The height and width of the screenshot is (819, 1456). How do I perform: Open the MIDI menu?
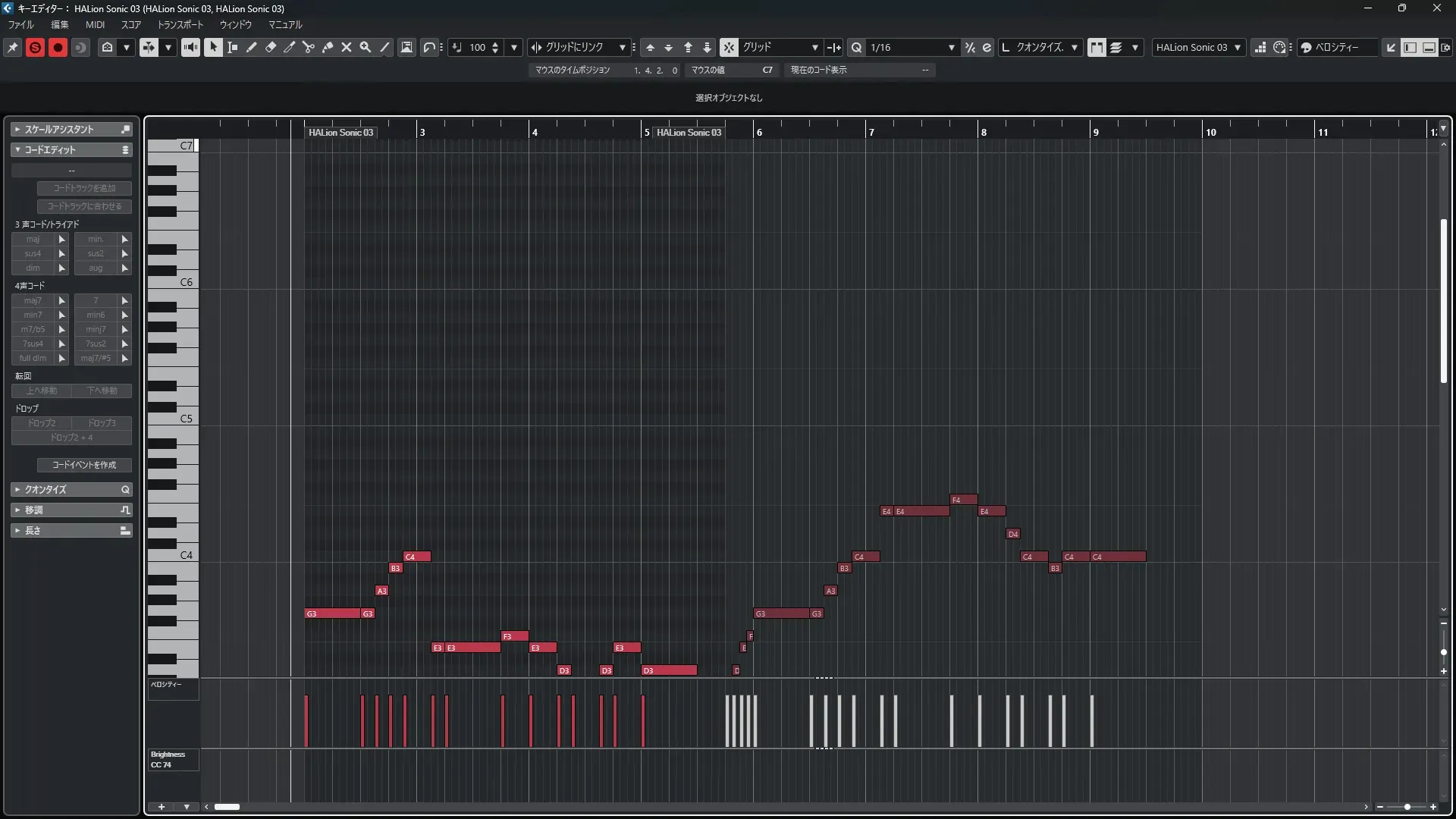point(95,24)
